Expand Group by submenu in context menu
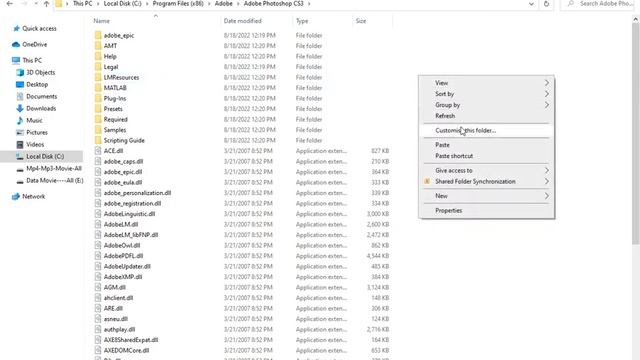Image resolution: width=640 pixels, height=360 pixels. (x=486, y=105)
